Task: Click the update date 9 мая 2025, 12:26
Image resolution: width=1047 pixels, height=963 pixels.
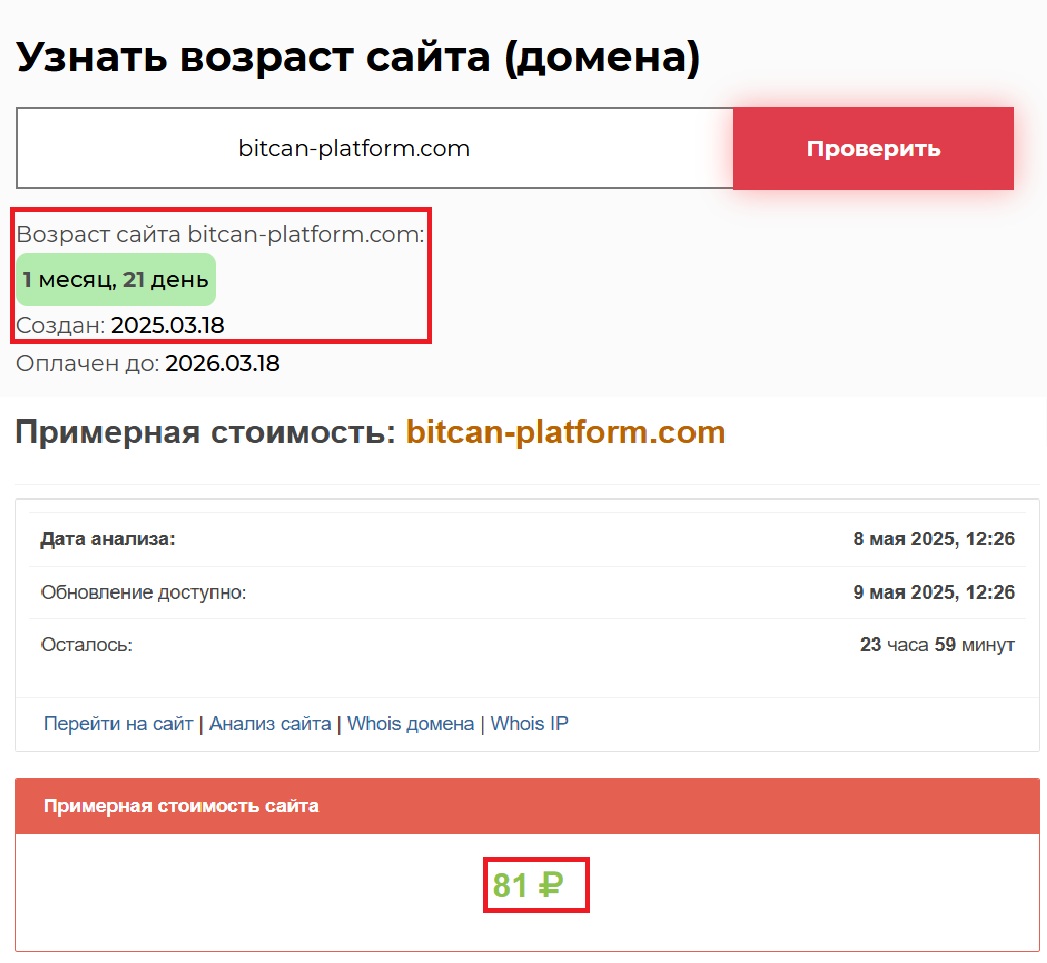Action: tap(933, 592)
